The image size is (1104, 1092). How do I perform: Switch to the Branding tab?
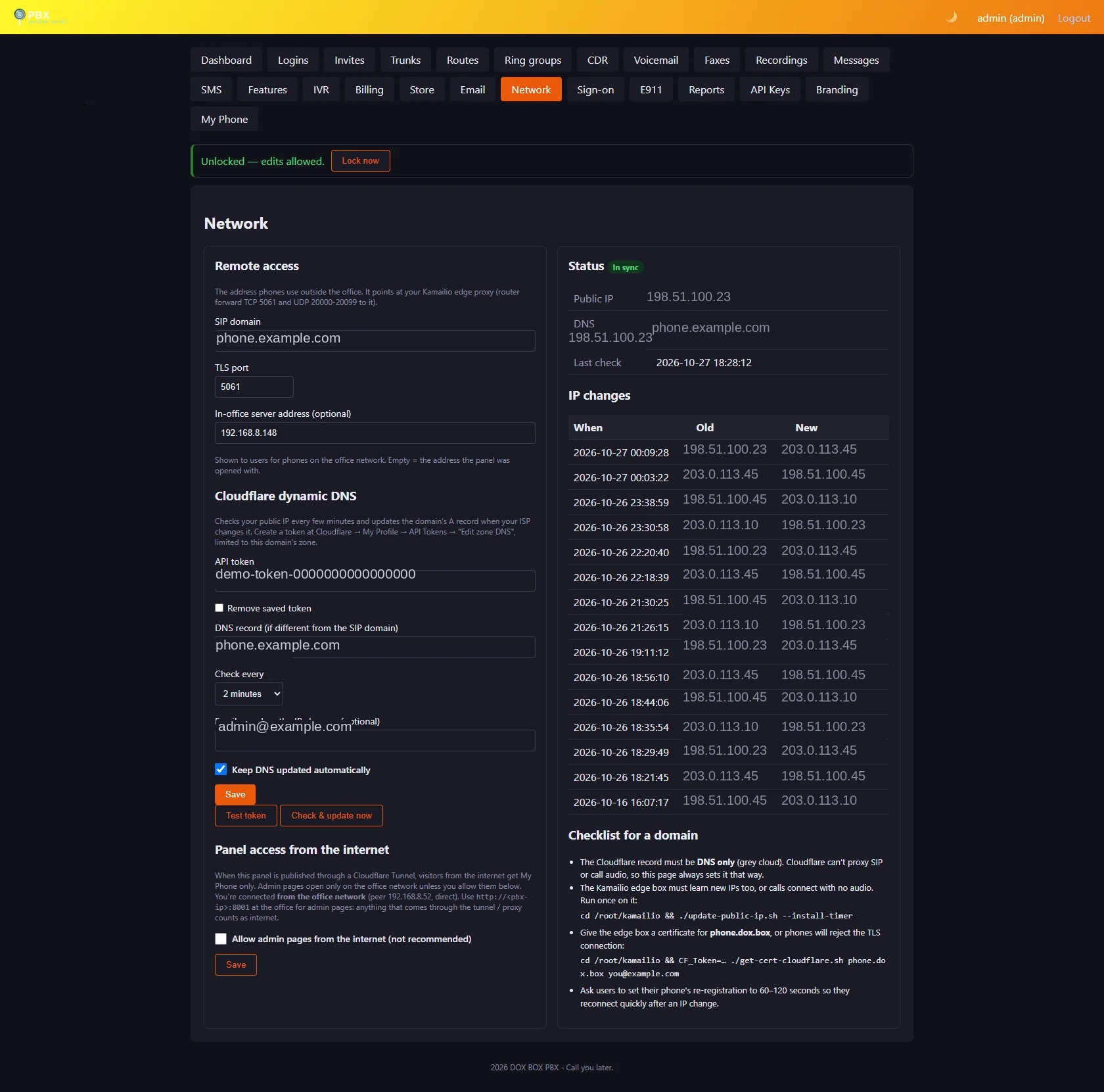click(837, 89)
